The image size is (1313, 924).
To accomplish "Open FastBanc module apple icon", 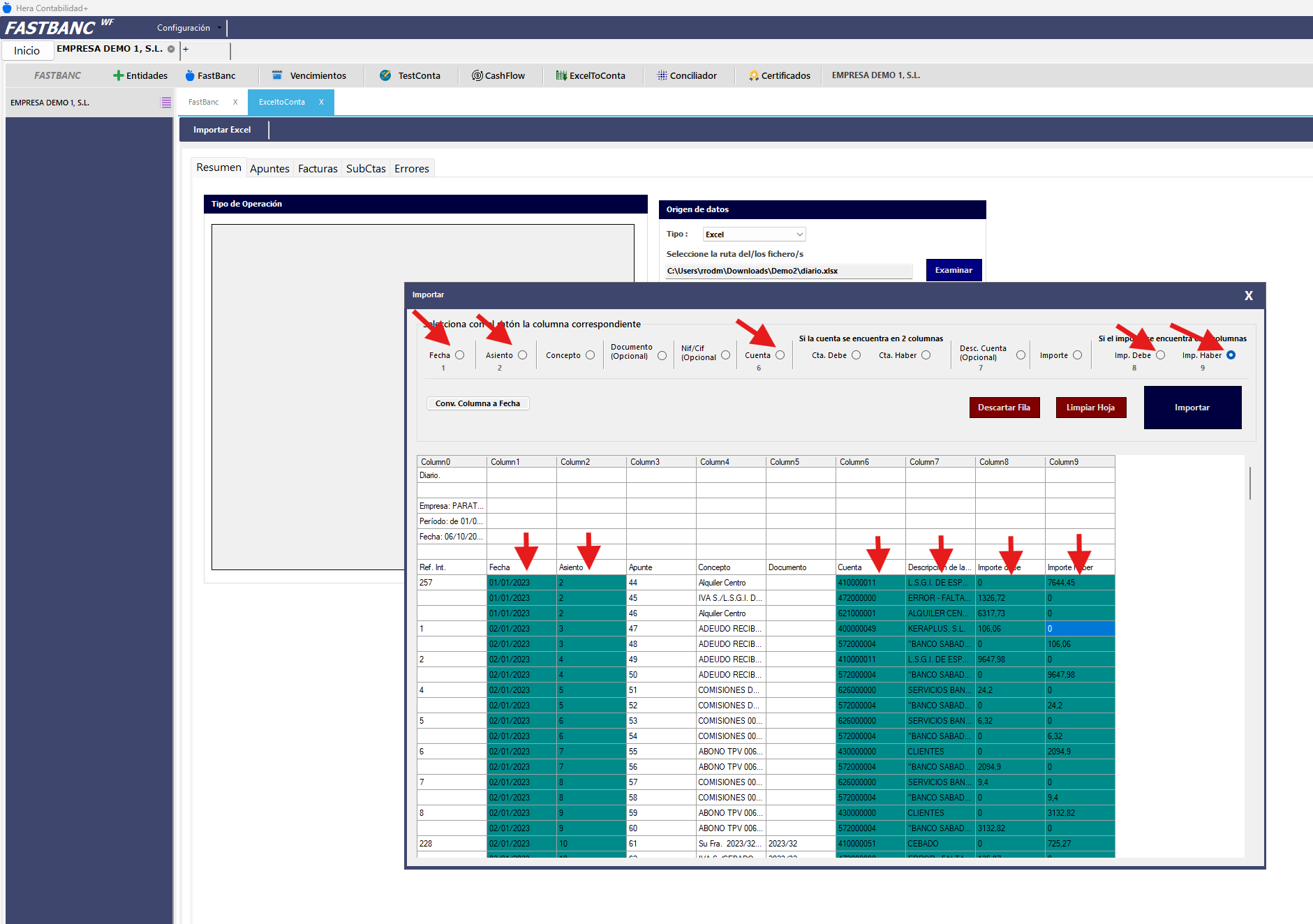I will (x=190, y=75).
